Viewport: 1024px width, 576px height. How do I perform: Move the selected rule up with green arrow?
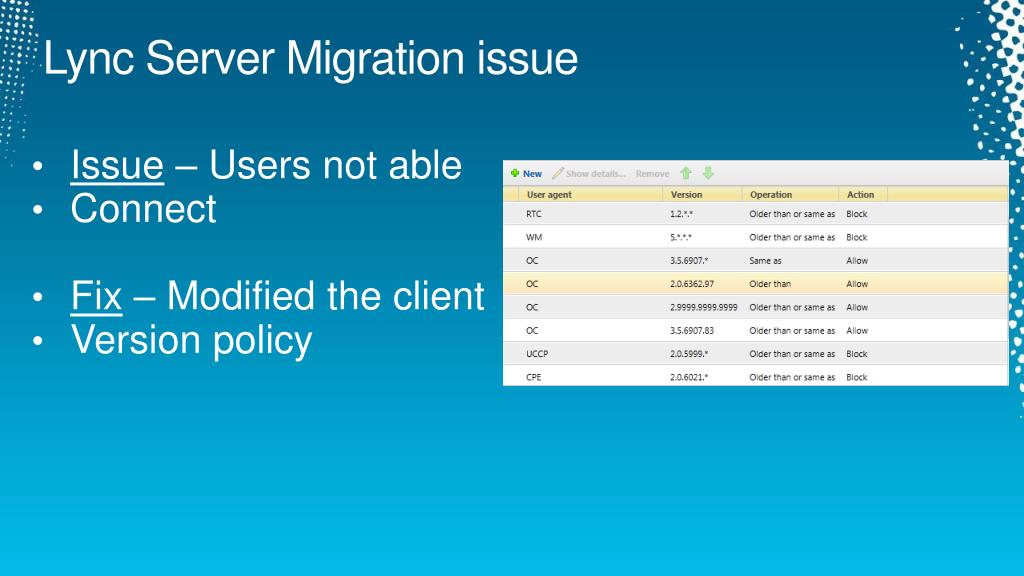tap(686, 173)
